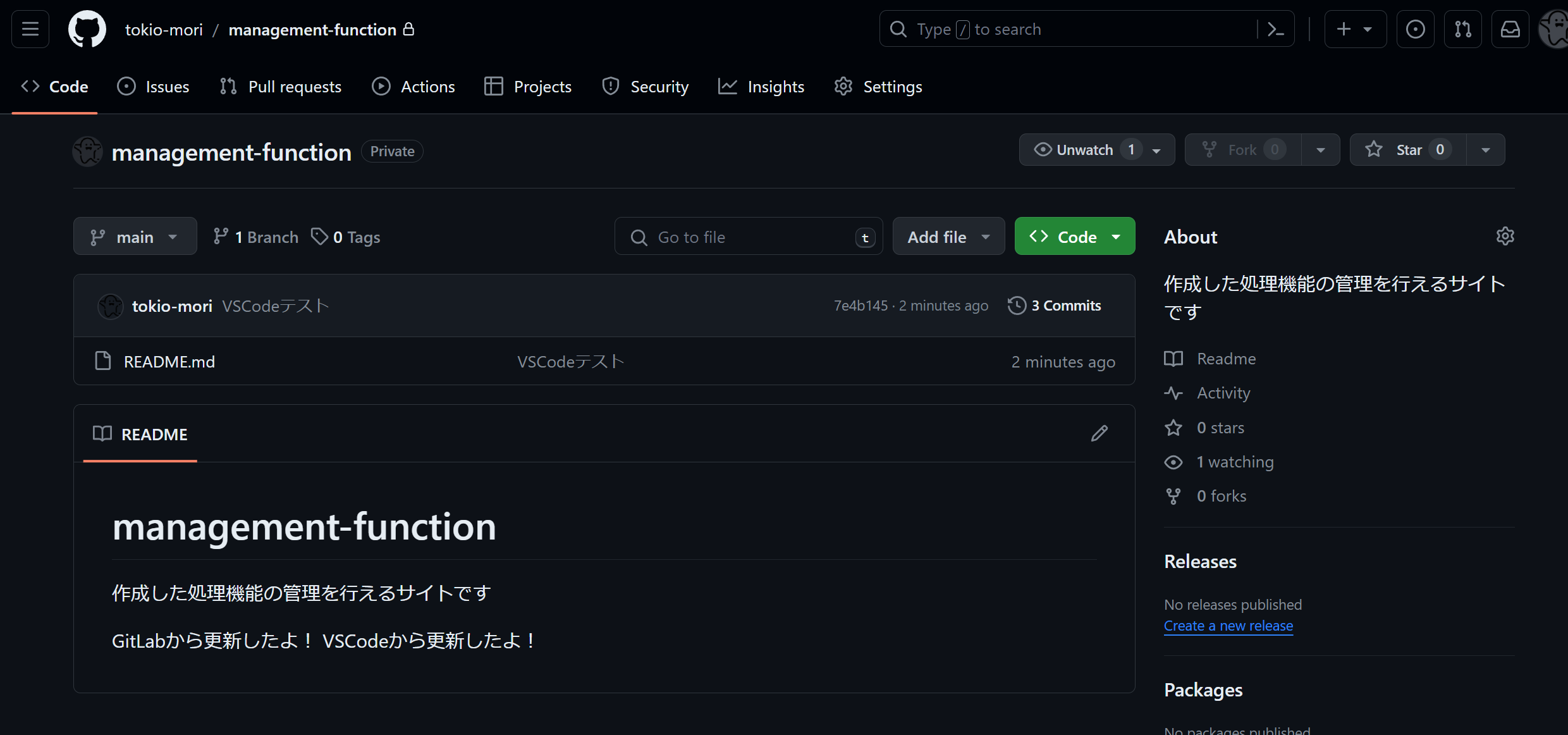Open the notifications inbox
The width and height of the screenshot is (1568, 735).
(1510, 28)
